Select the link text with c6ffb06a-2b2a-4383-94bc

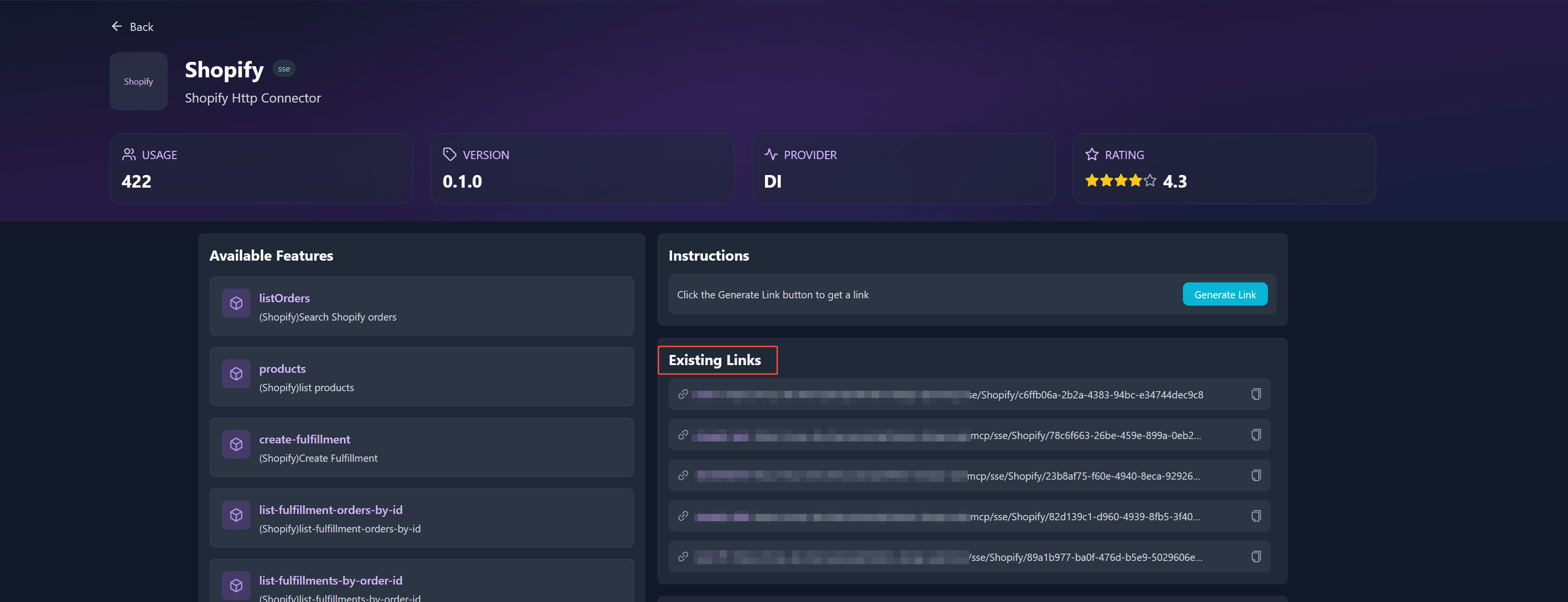click(x=948, y=395)
